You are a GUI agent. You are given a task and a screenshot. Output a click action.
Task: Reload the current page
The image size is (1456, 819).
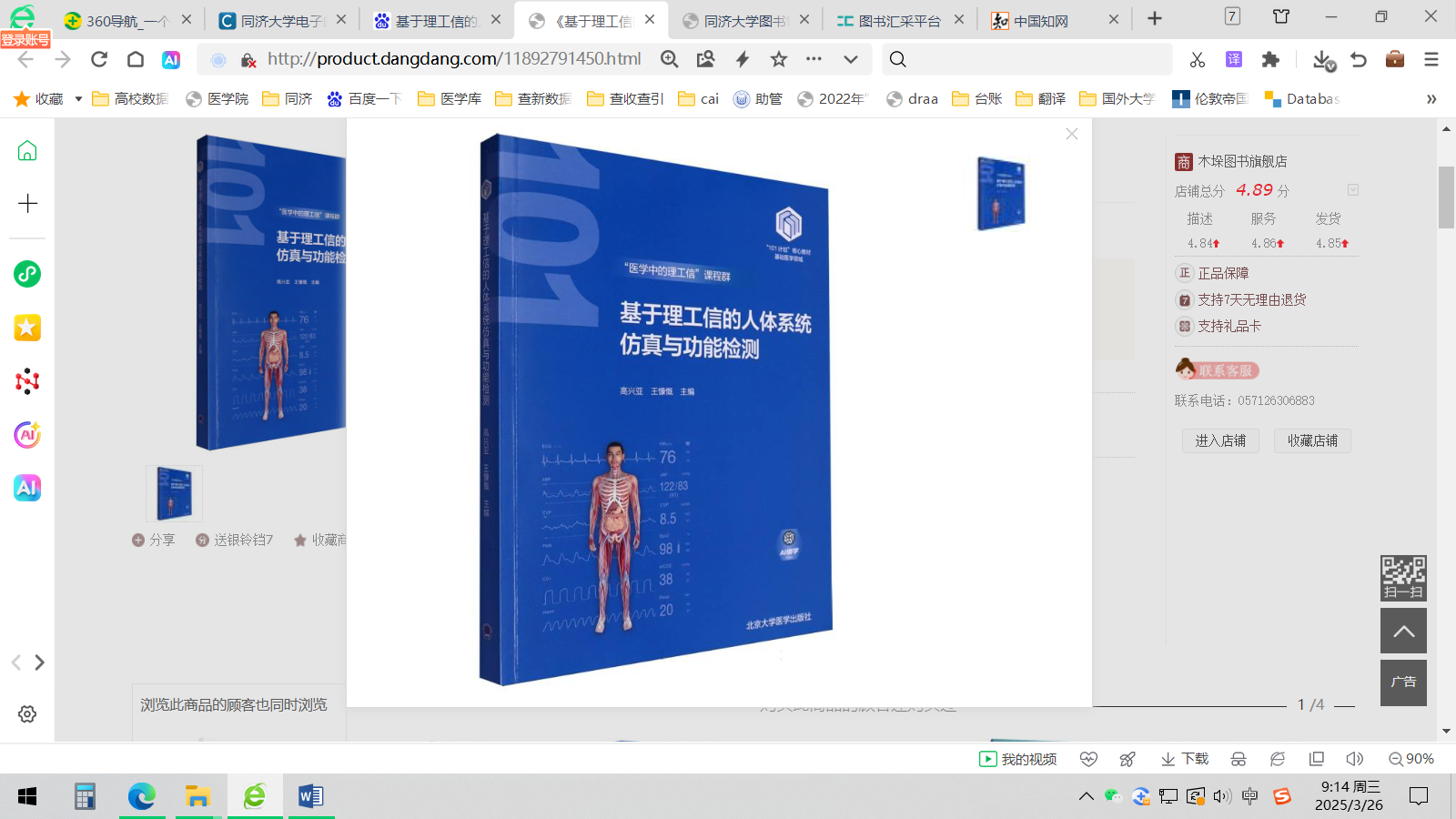(x=99, y=59)
